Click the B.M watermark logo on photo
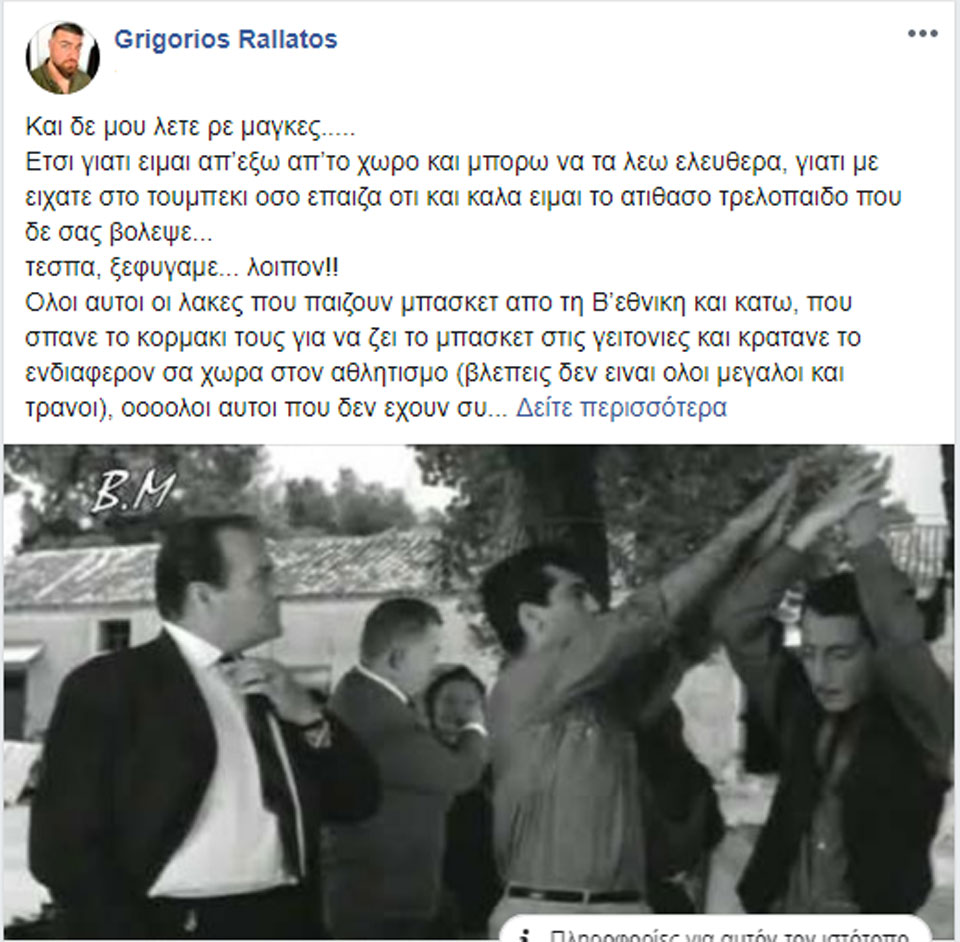 [x=133, y=491]
